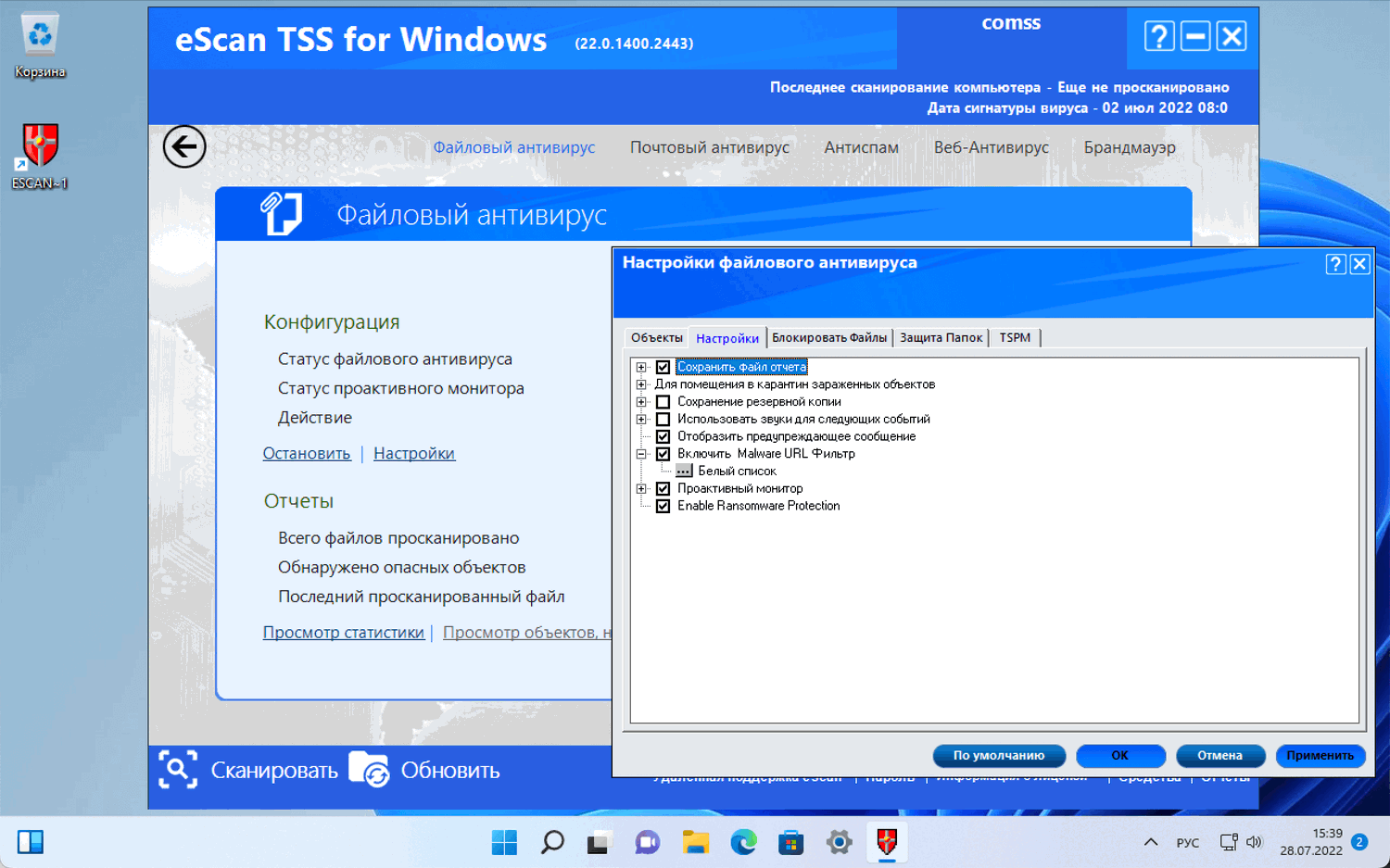This screenshot has height=868, width=1390.
Task: Launch Chat from the taskbar
Action: pos(647,842)
